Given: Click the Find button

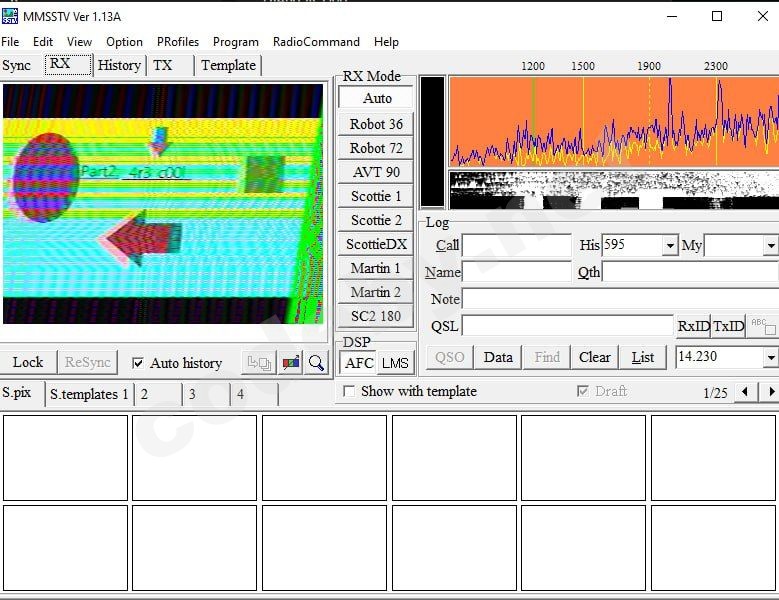Looking at the screenshot, I should click(x=547, y=357).
